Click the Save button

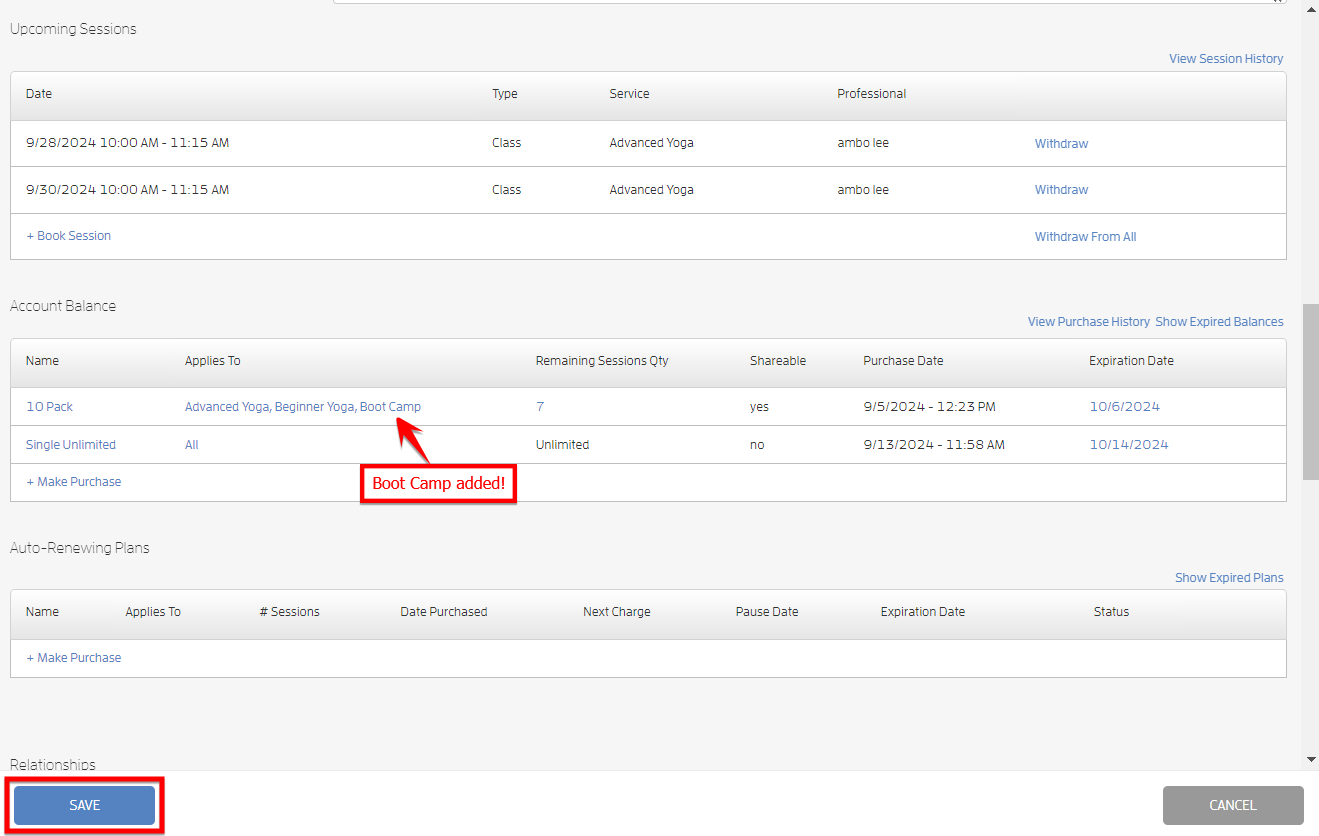coord(84,805)
